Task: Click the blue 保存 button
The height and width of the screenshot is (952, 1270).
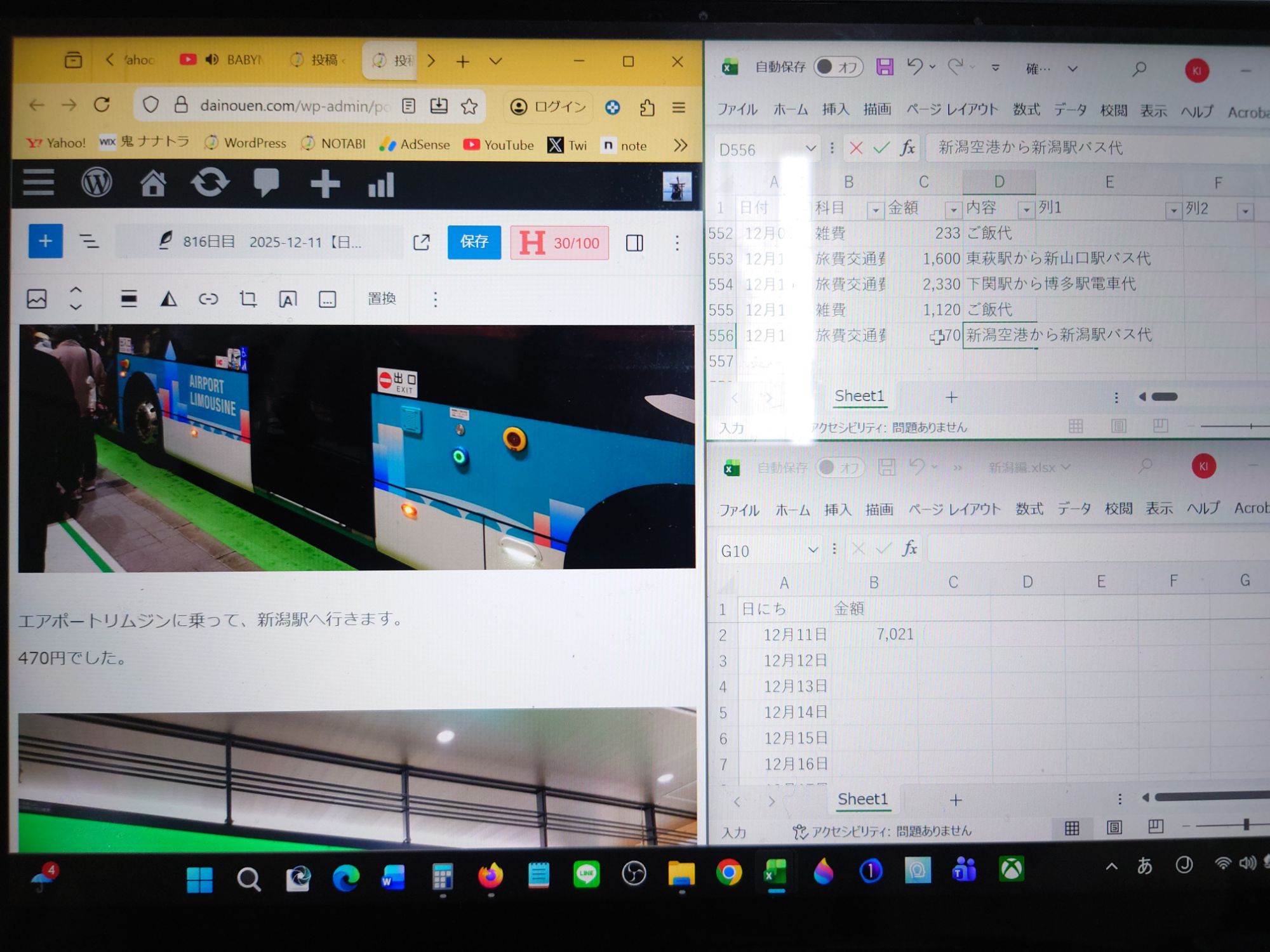Action: point(474,242)
